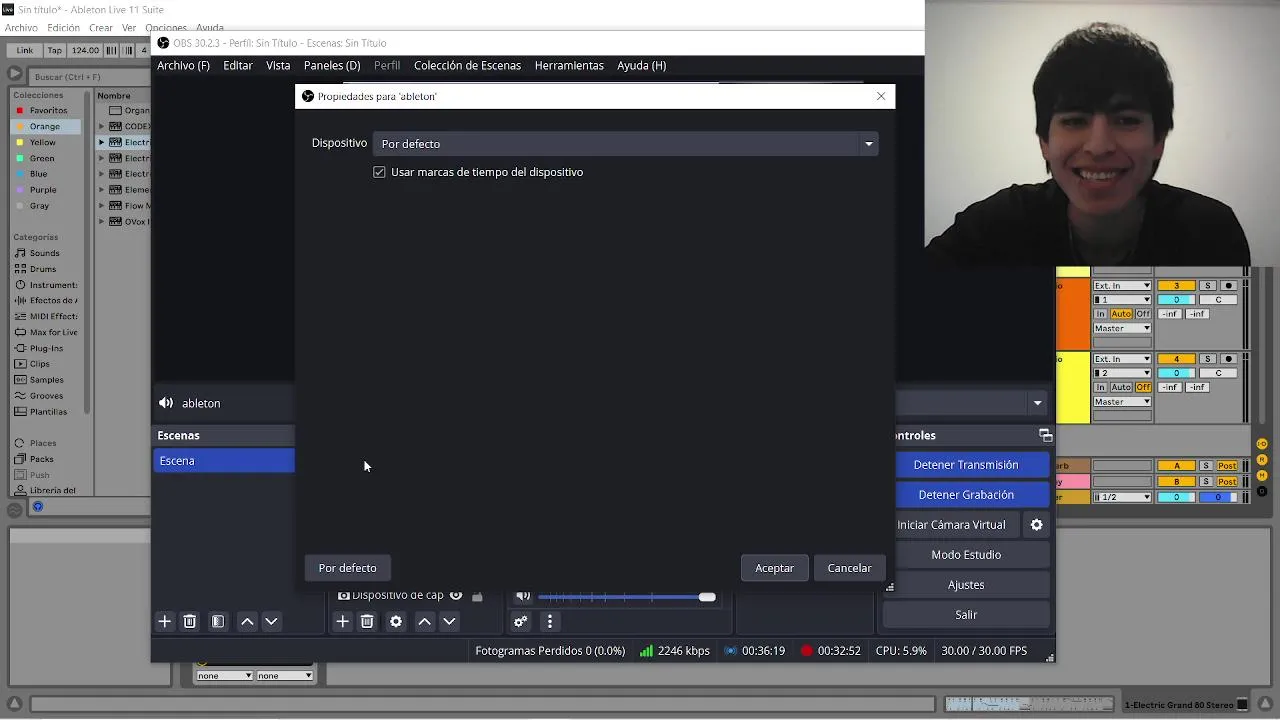Select Orange color collection in Ableton
Screen dimensions: 1280x720
coord(44,126)
